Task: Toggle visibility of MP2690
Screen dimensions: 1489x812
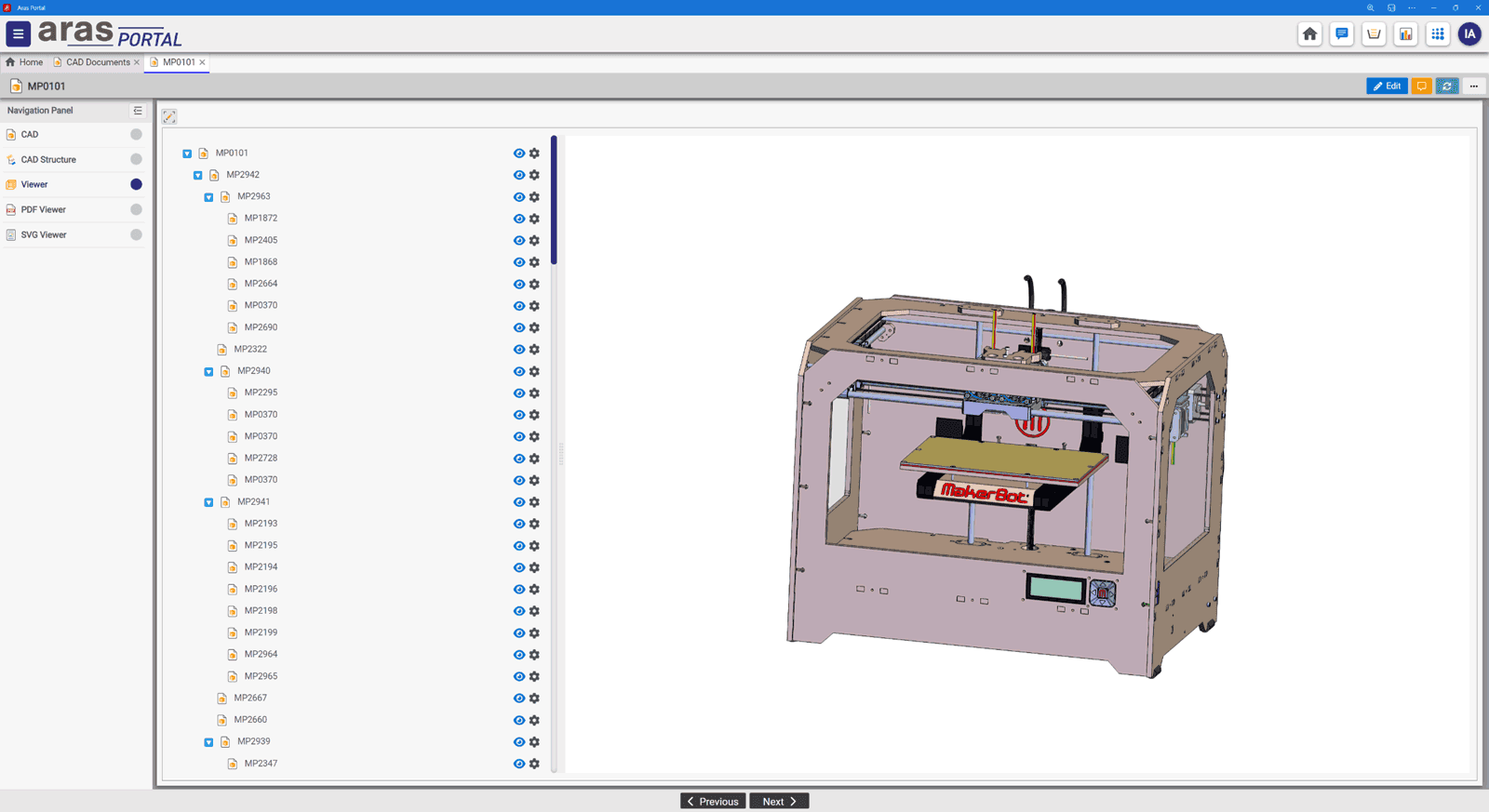Action: (519, 327)
